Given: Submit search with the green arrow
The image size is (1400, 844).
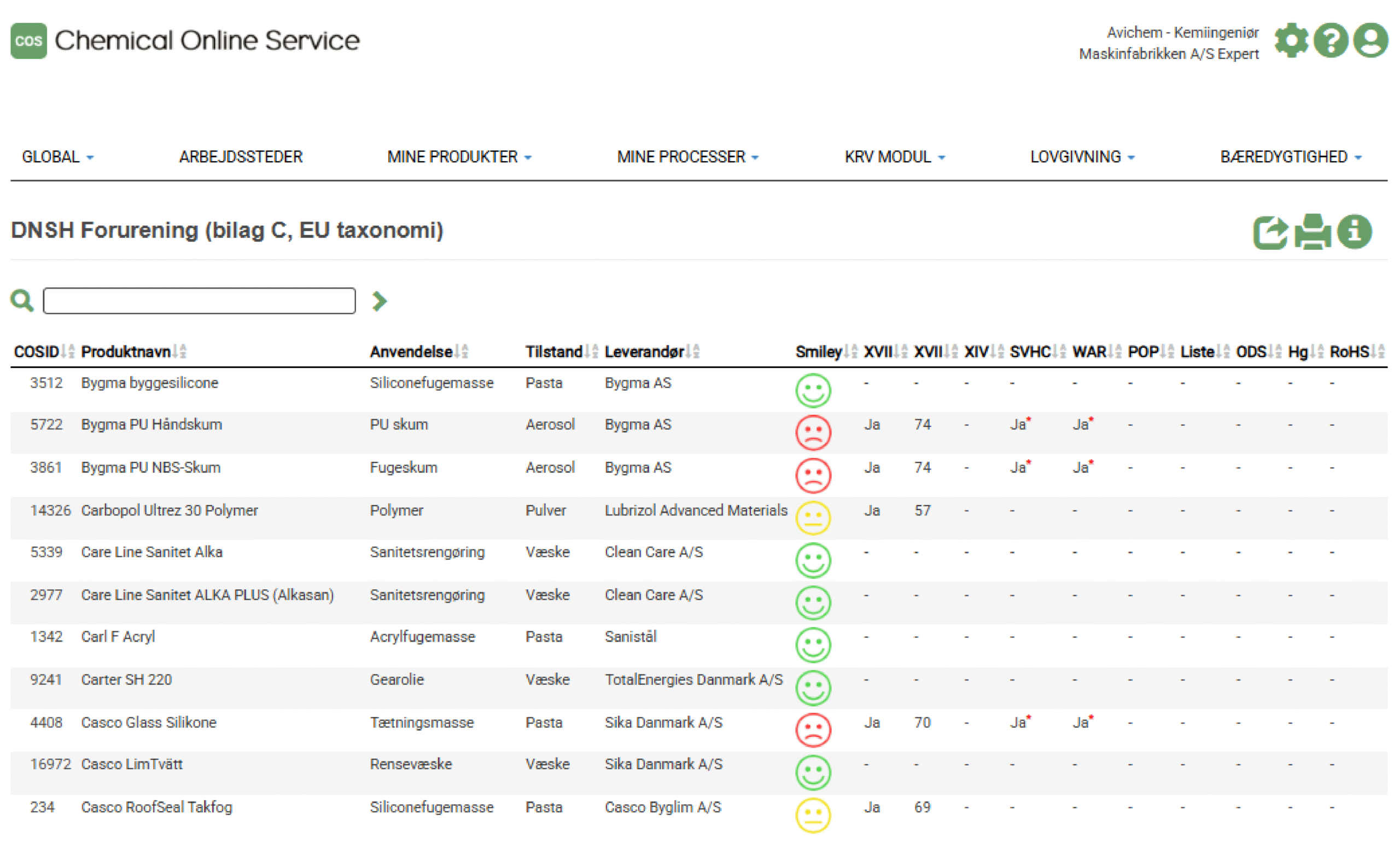Looking at the screenshot, I should point(379,301).
